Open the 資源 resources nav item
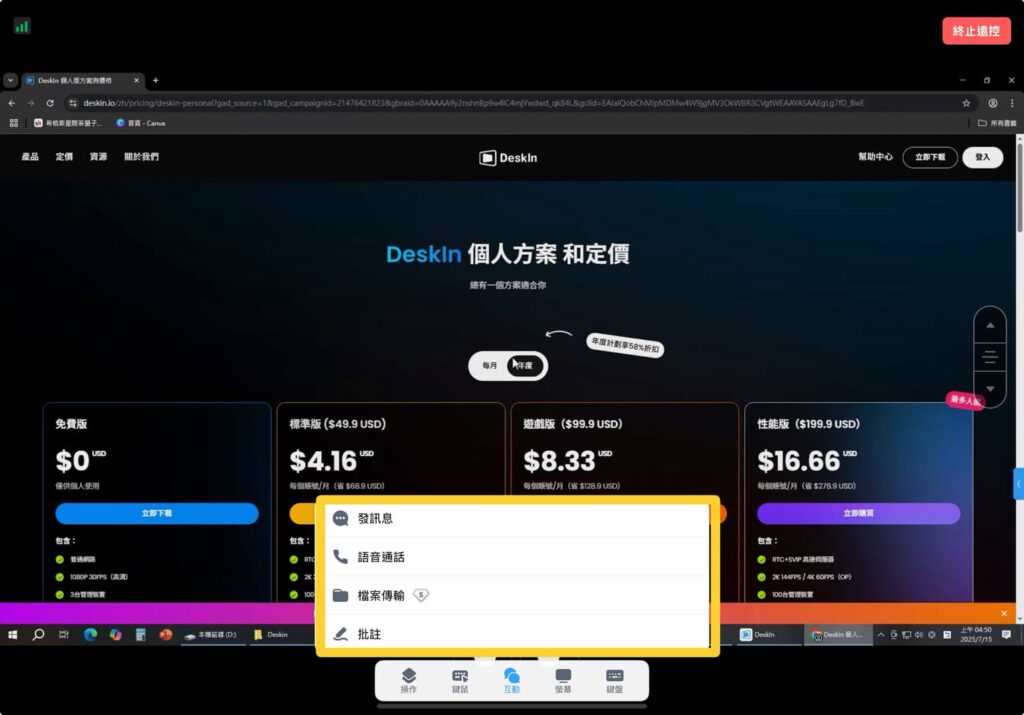 click(99, 157)
